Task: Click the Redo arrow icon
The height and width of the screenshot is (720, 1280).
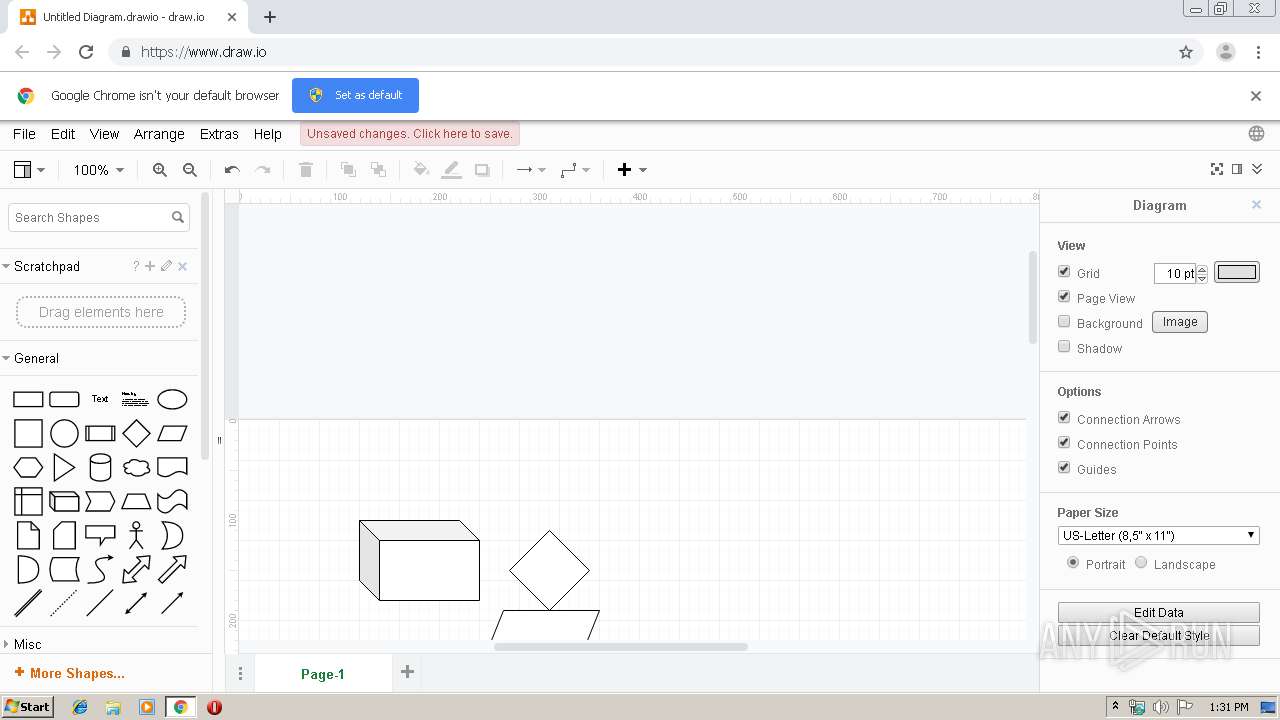Action: [263, 170]
